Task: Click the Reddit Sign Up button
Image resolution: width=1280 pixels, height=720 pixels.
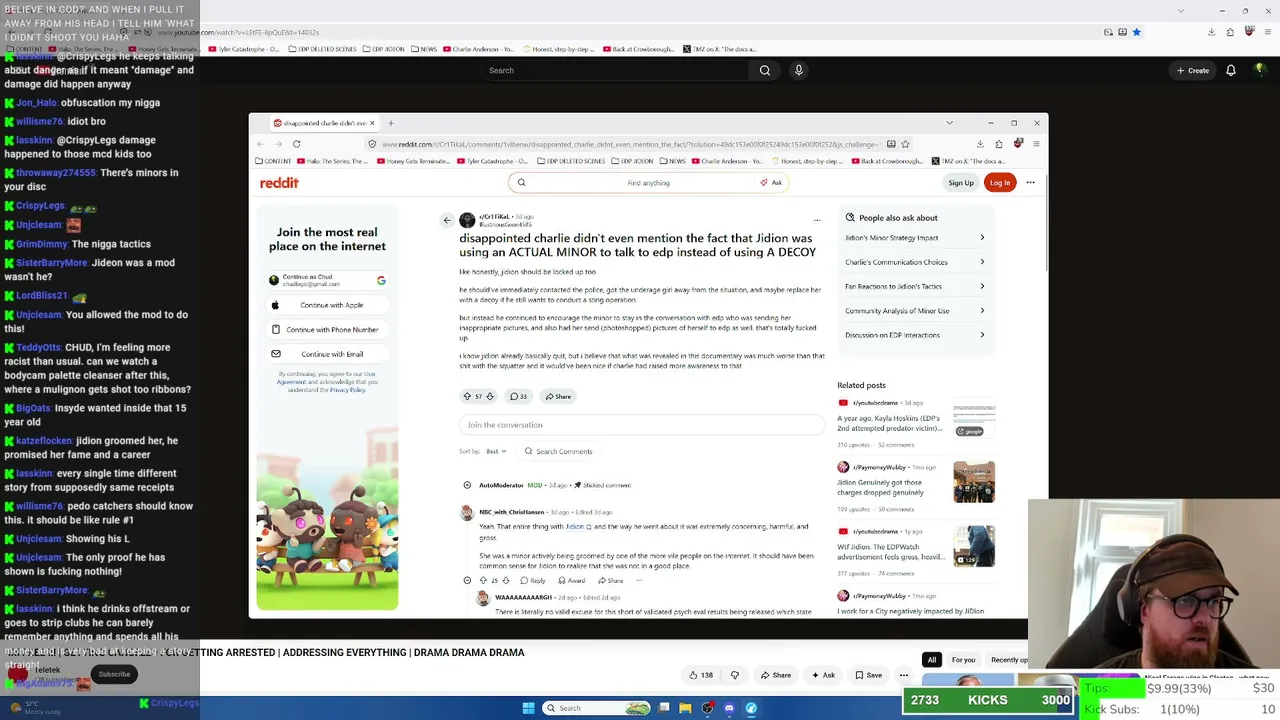Action: [961, 183]
